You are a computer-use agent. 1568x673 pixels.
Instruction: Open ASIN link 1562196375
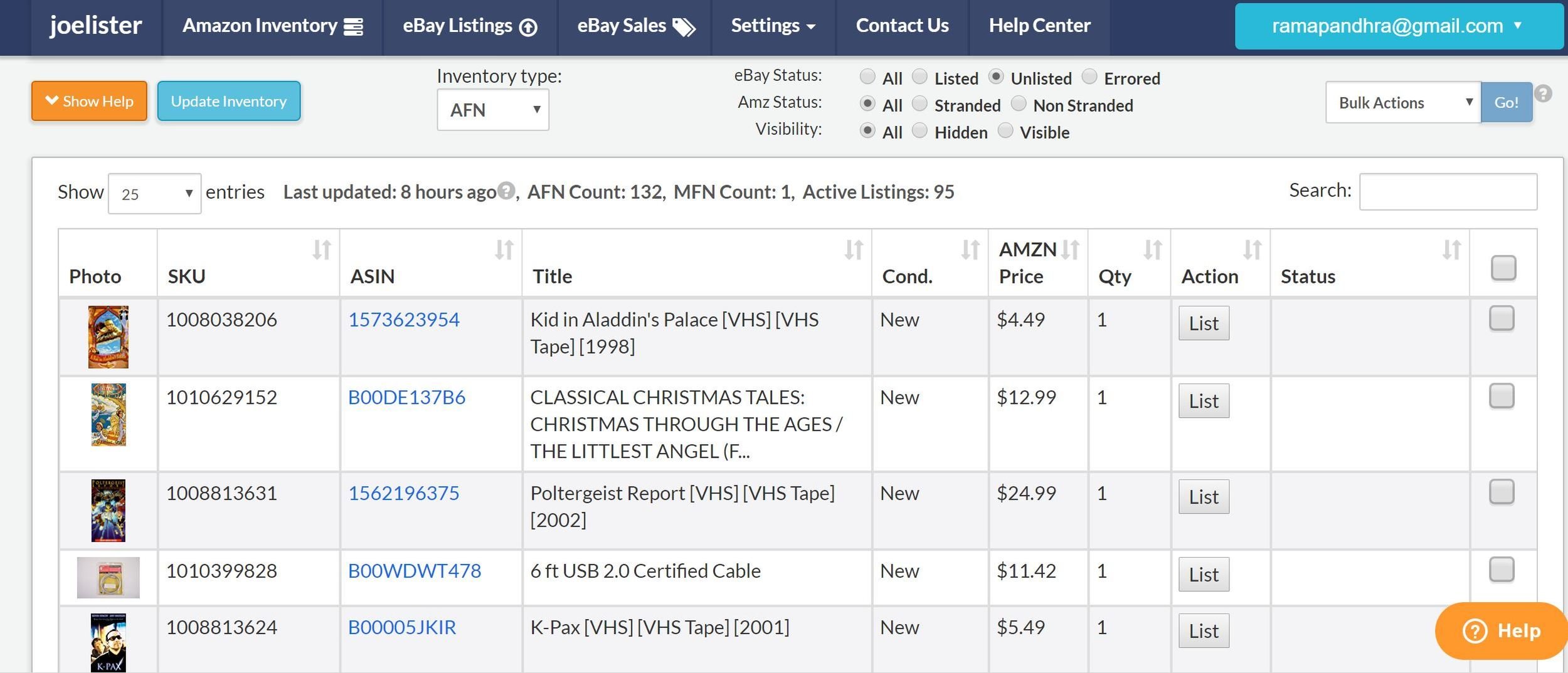(404, 494)
